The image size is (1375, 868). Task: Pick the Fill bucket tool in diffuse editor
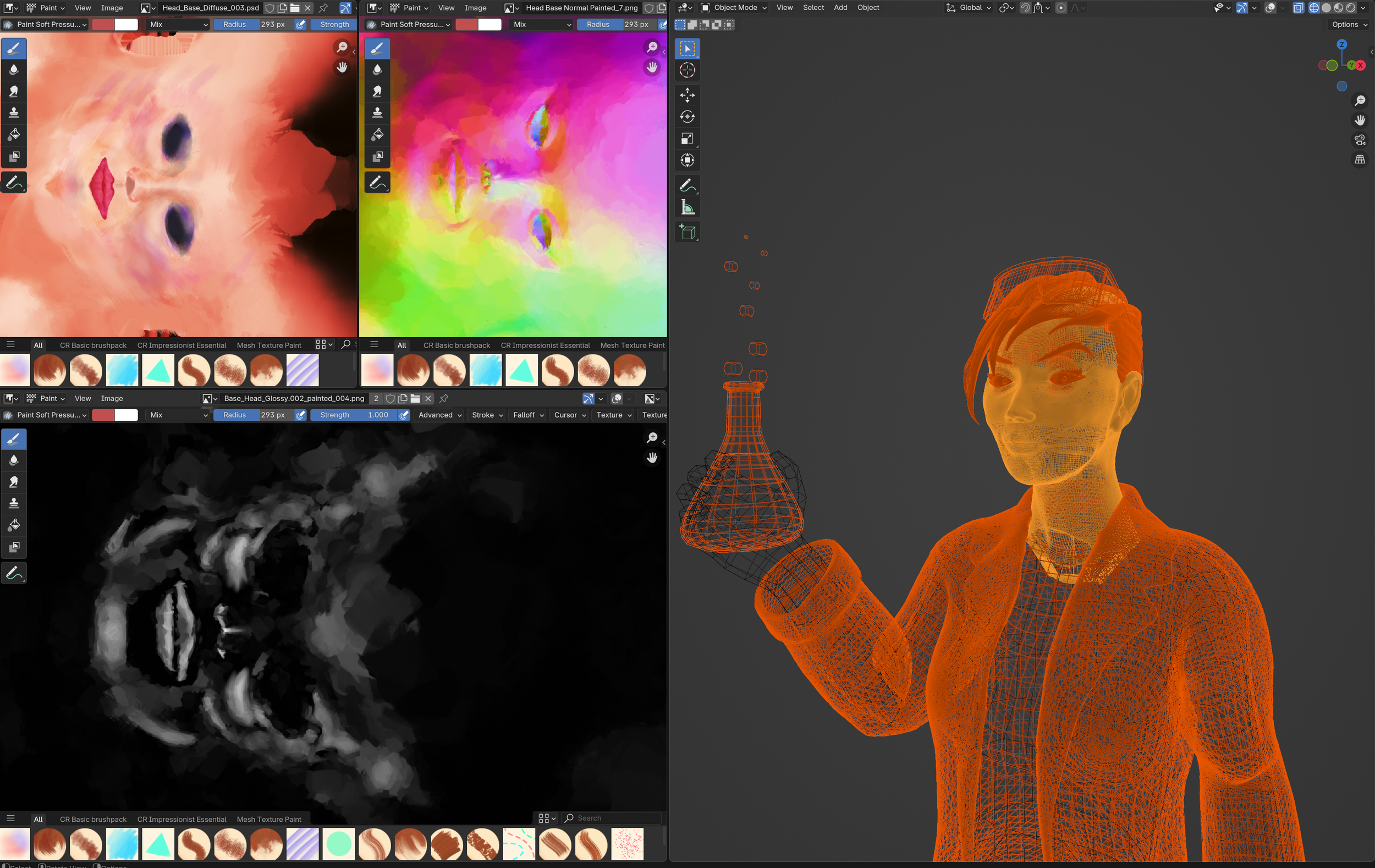14,135
